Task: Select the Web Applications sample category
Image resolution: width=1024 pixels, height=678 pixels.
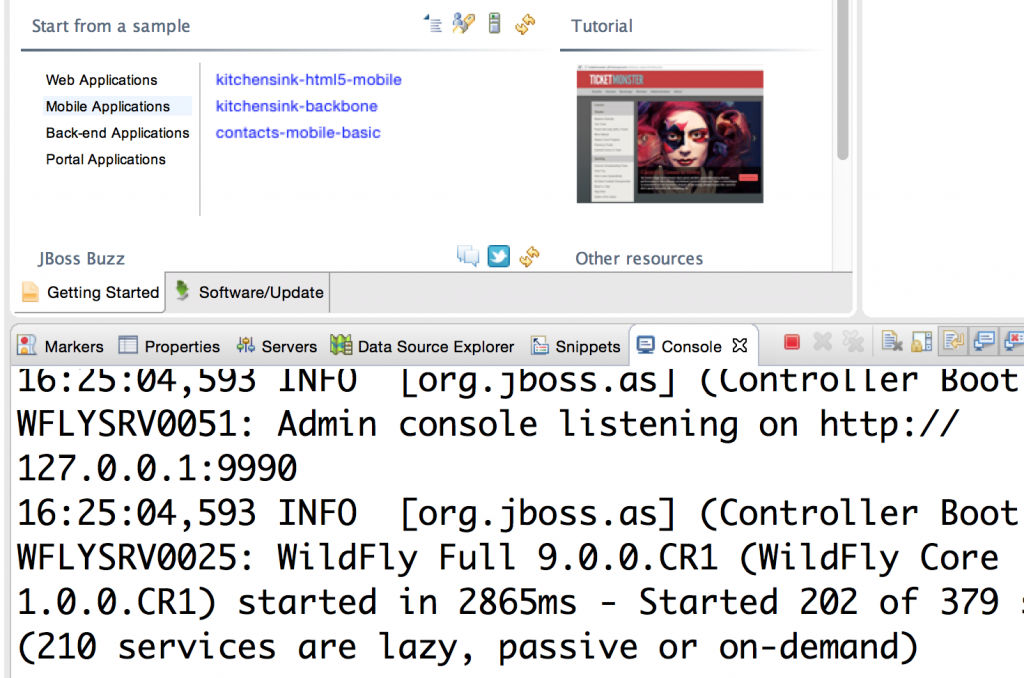Action: (101, 80)
